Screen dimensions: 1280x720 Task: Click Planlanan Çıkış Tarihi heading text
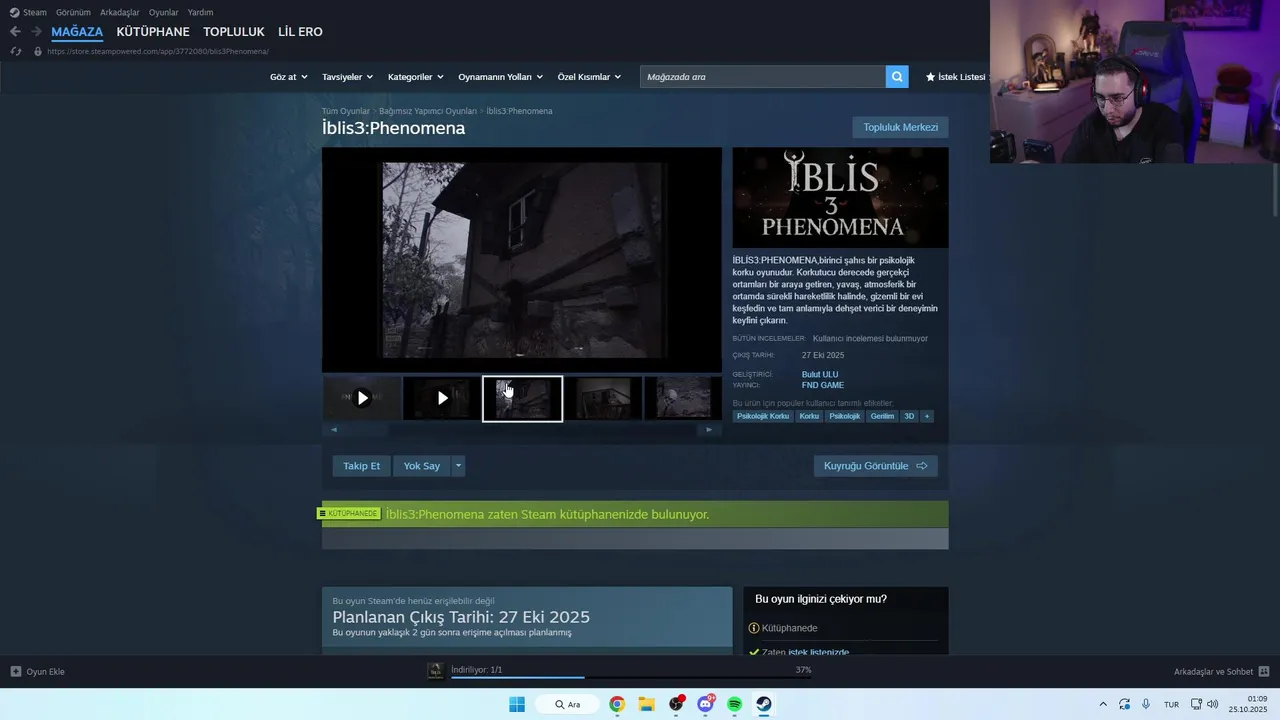461,617
